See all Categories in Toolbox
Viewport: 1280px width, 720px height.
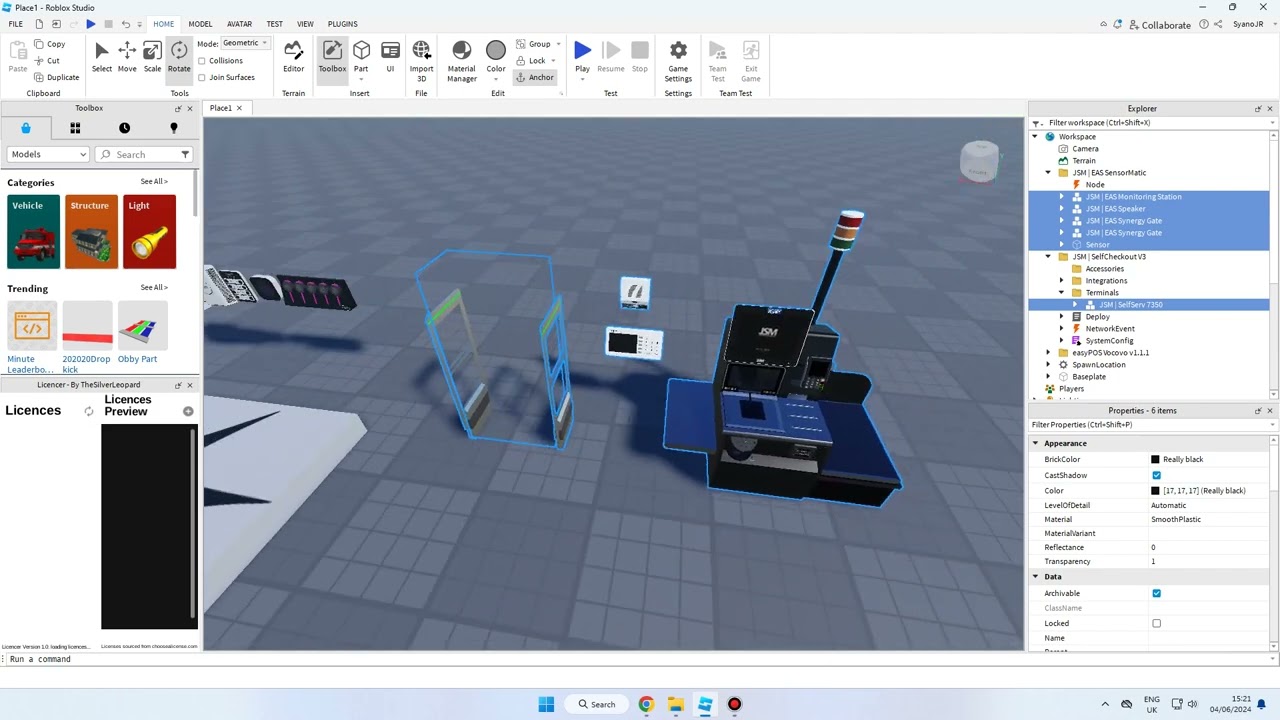(x=154, y=181)
